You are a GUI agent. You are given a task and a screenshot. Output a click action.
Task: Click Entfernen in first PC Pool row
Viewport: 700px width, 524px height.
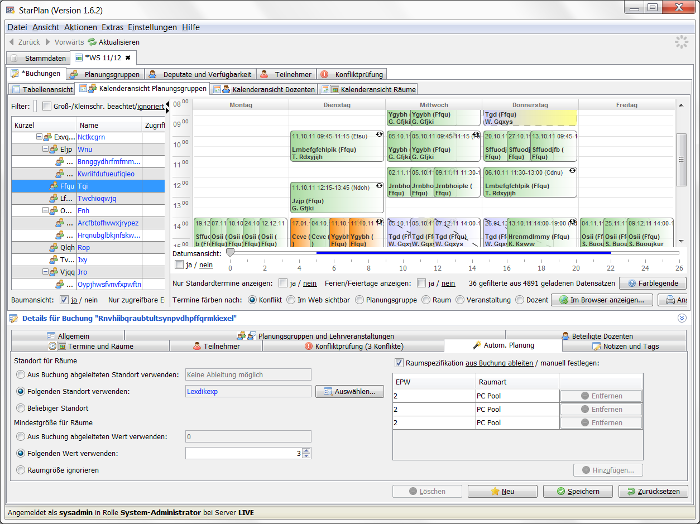pos(601,396)
